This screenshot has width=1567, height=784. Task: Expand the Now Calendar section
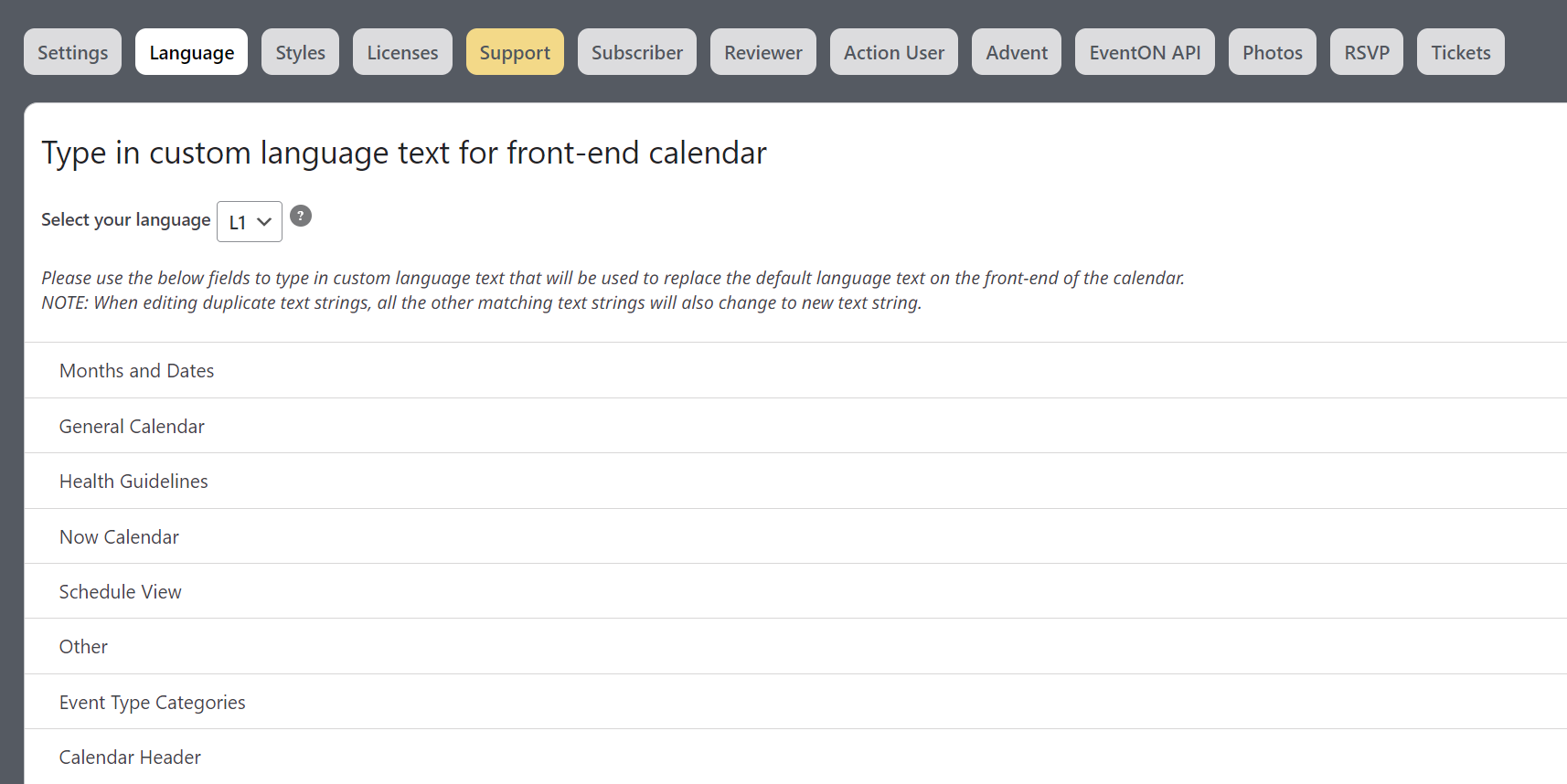[795, 536]
